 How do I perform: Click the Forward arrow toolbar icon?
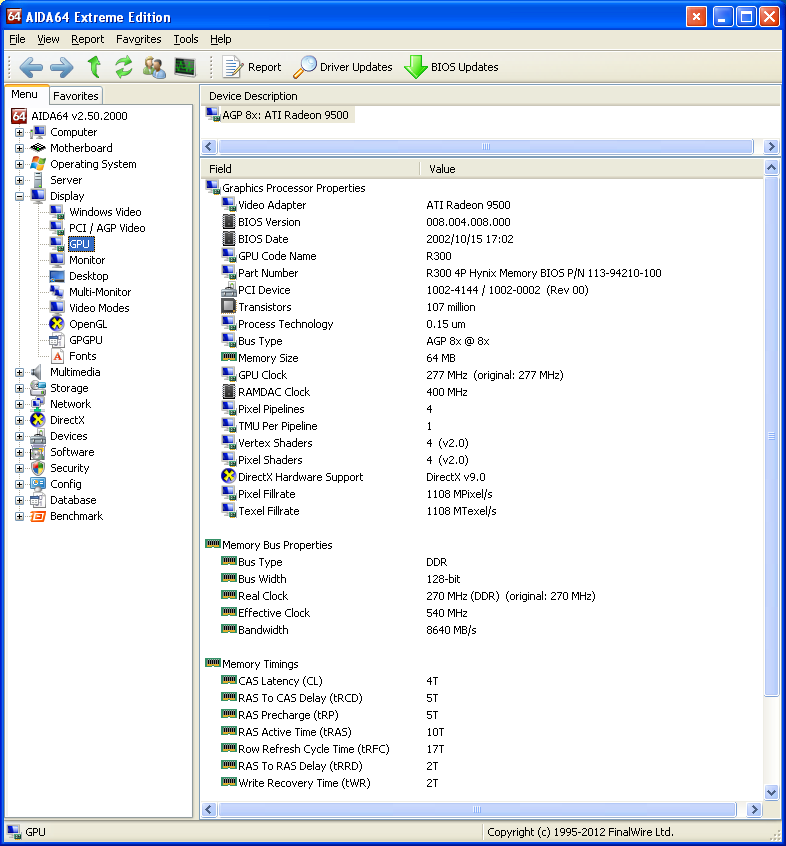tap(61, 67)
